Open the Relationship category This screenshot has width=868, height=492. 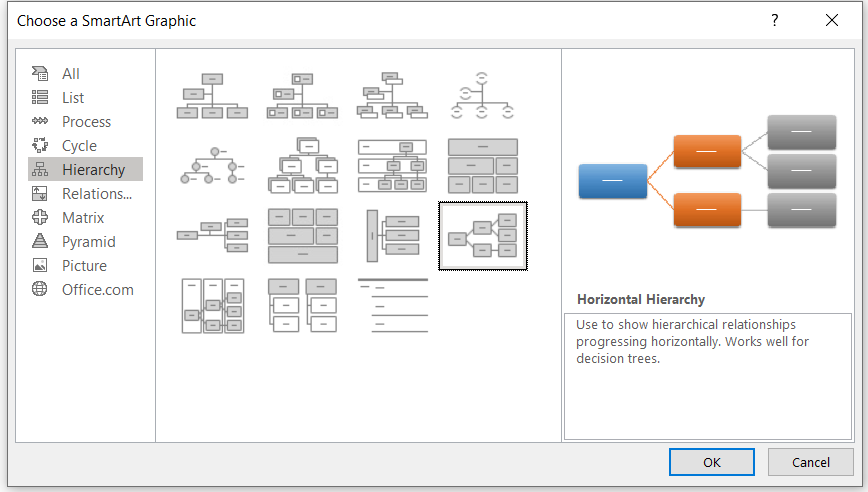[85, 194]
